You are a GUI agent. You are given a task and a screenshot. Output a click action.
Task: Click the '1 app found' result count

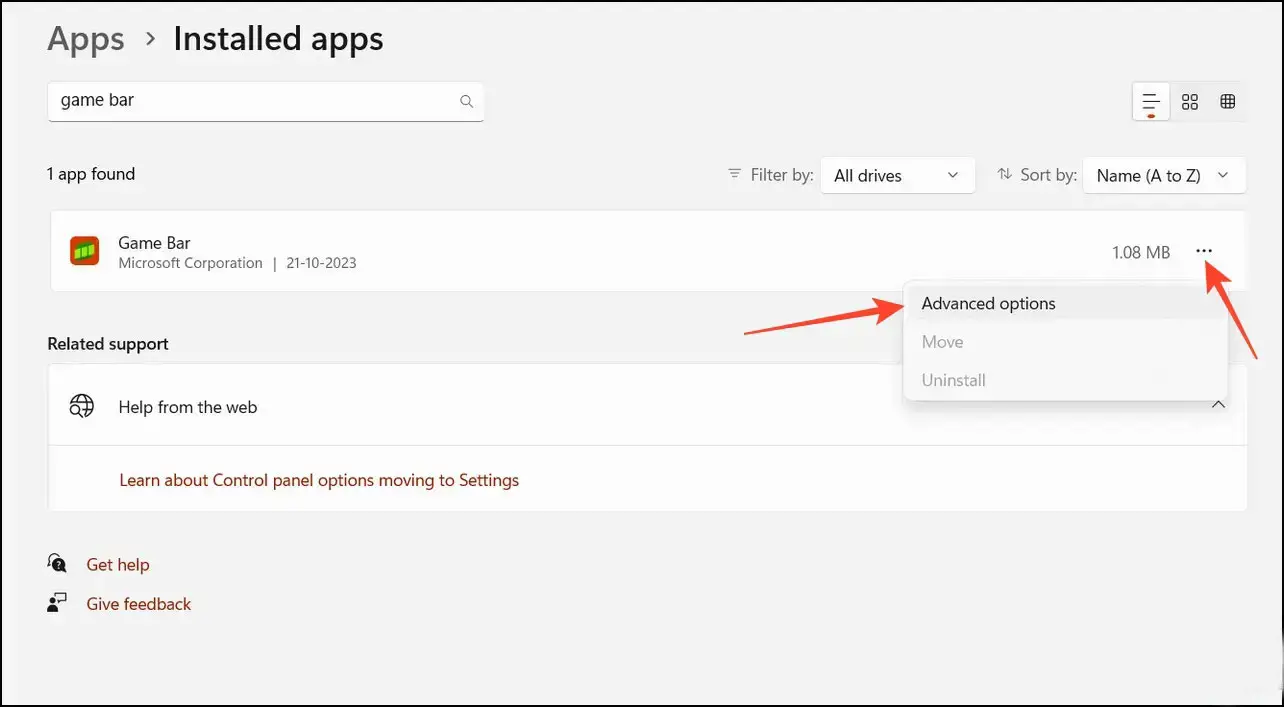[91, 174]
